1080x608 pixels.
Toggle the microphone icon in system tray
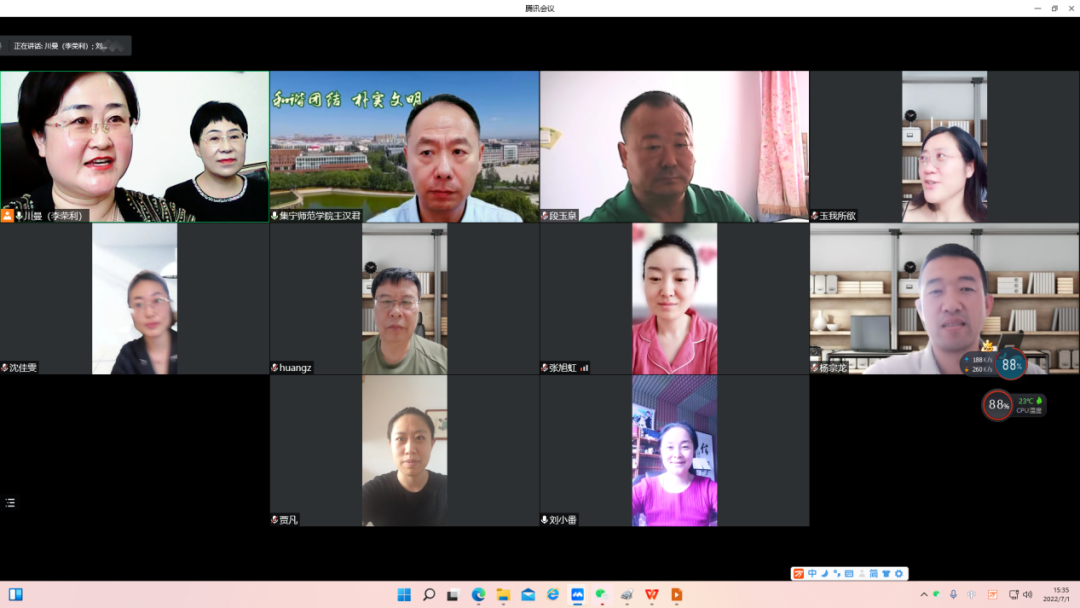pyautogui.click(x=953, y=595)
